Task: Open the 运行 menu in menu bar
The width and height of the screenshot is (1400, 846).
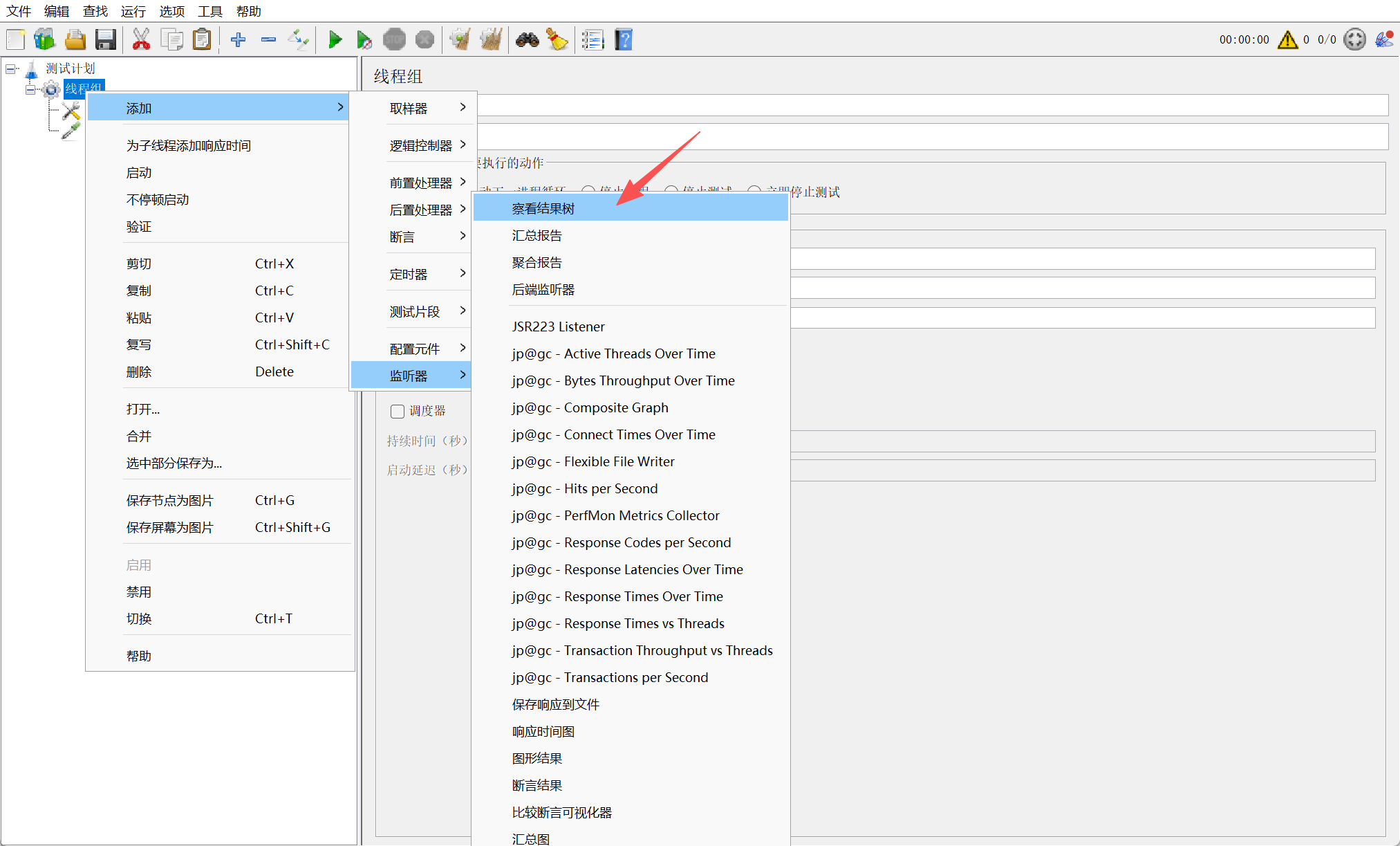Action: pos(133,11)
